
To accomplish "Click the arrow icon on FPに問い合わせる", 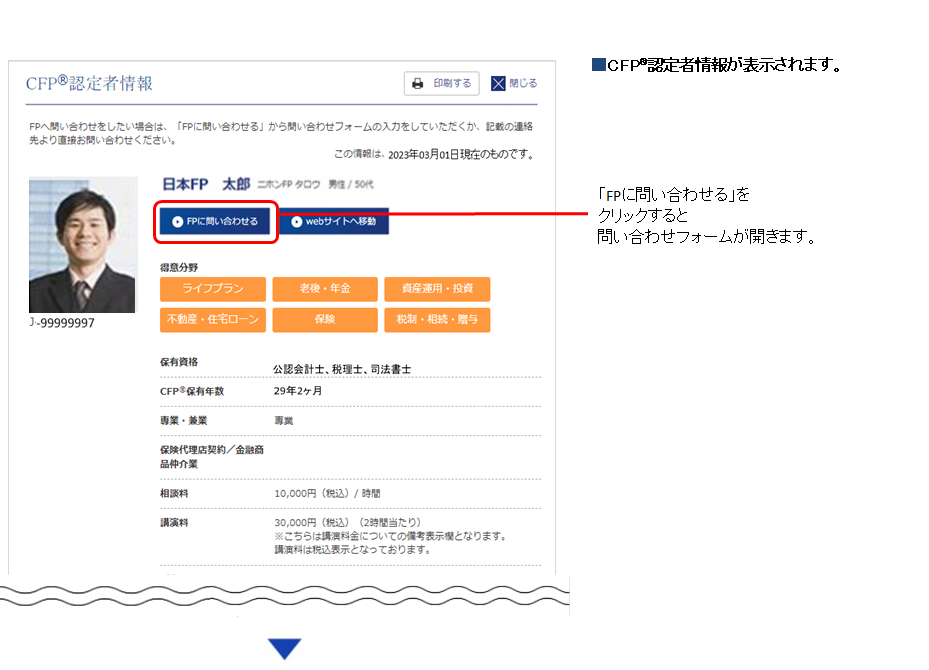I will (177, 222).
